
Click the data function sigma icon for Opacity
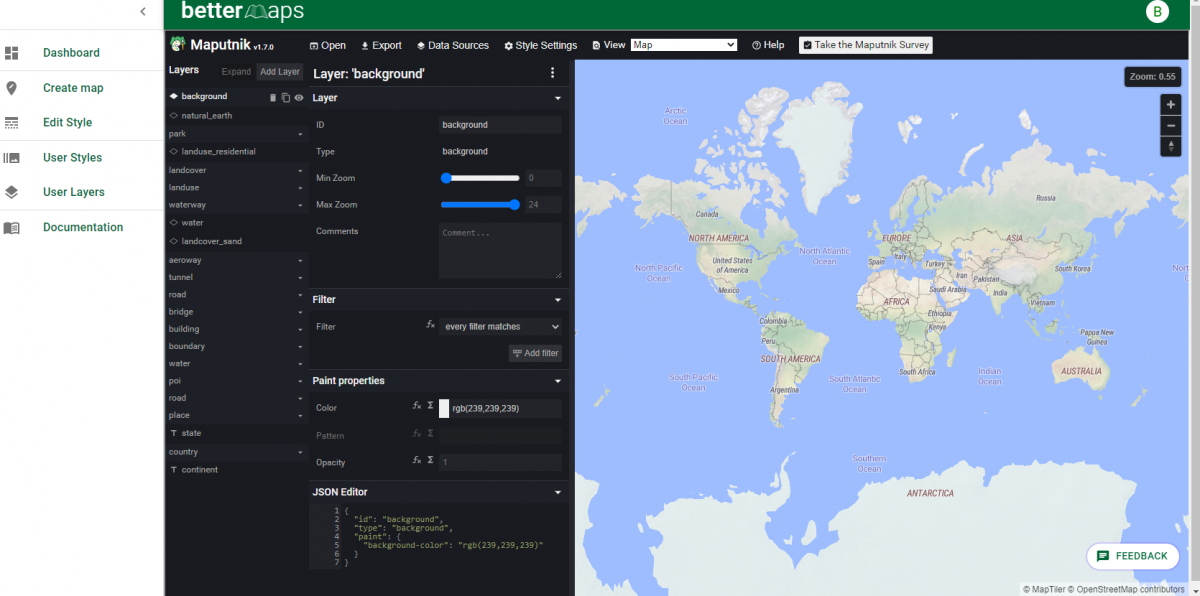430,461
